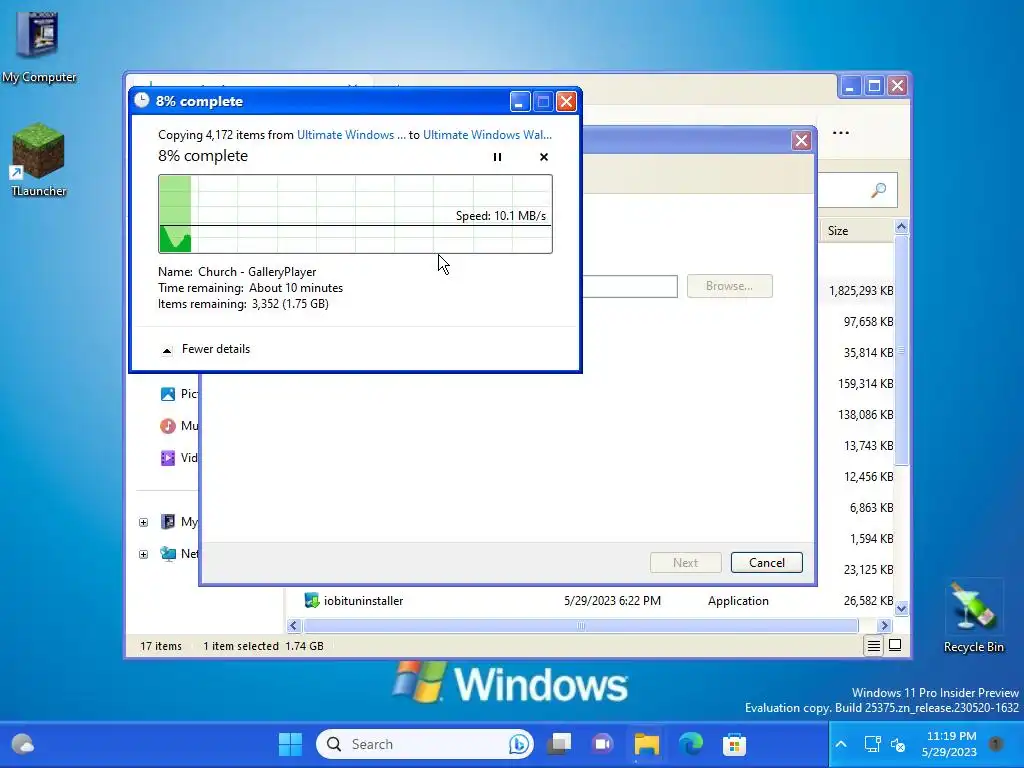Close the wizard dialog with red X
This screenshot has width=1024, height=768.
point(801,140)
